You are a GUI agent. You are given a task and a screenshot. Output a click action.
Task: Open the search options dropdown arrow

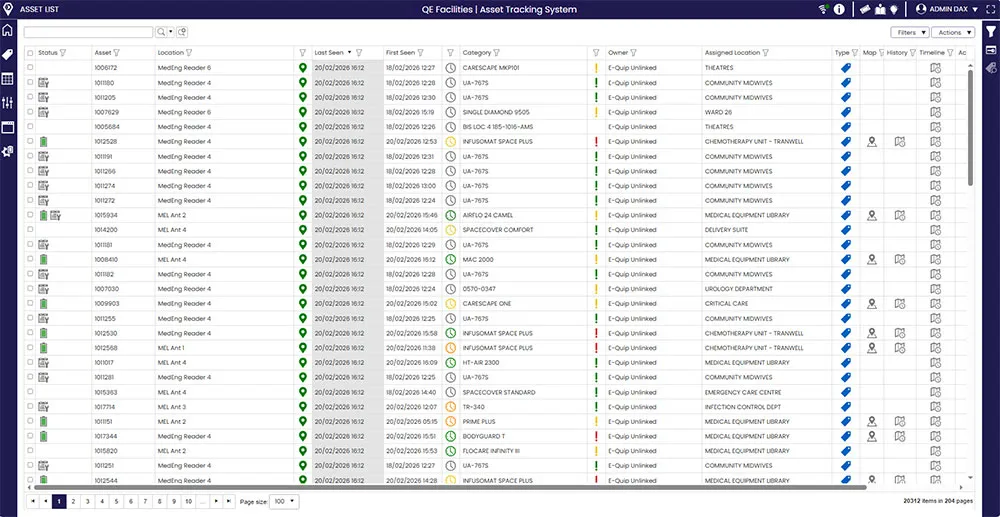pyautogui.click(x=171, y=32)
